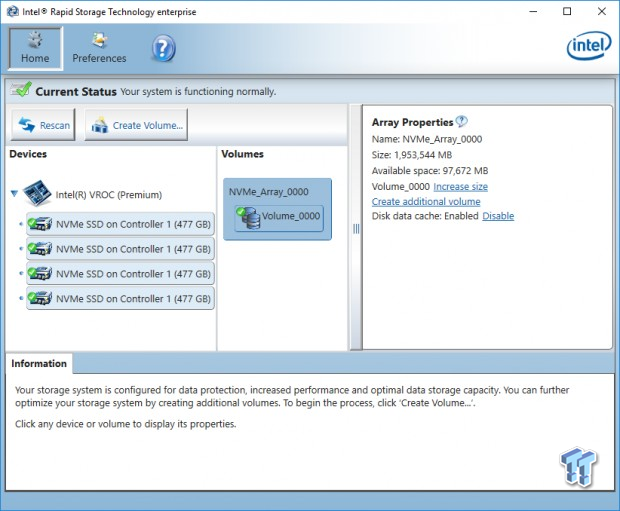This screenshot has width=620, height=511.
Task: Minimize the Rapid Storage Technology window
Action: [x=533, y=11]
